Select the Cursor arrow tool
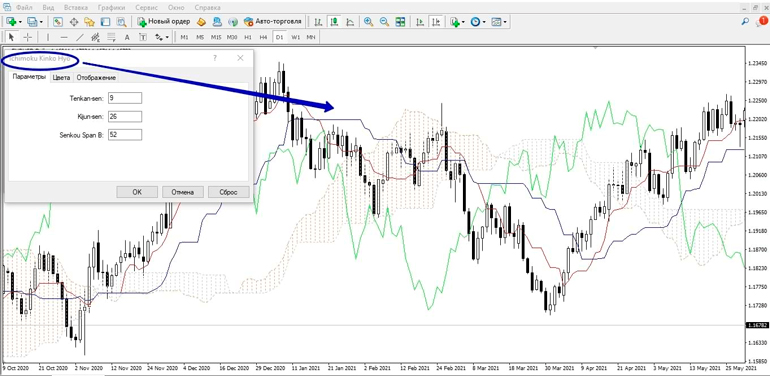The image size is (770, 376). point(12,37)
